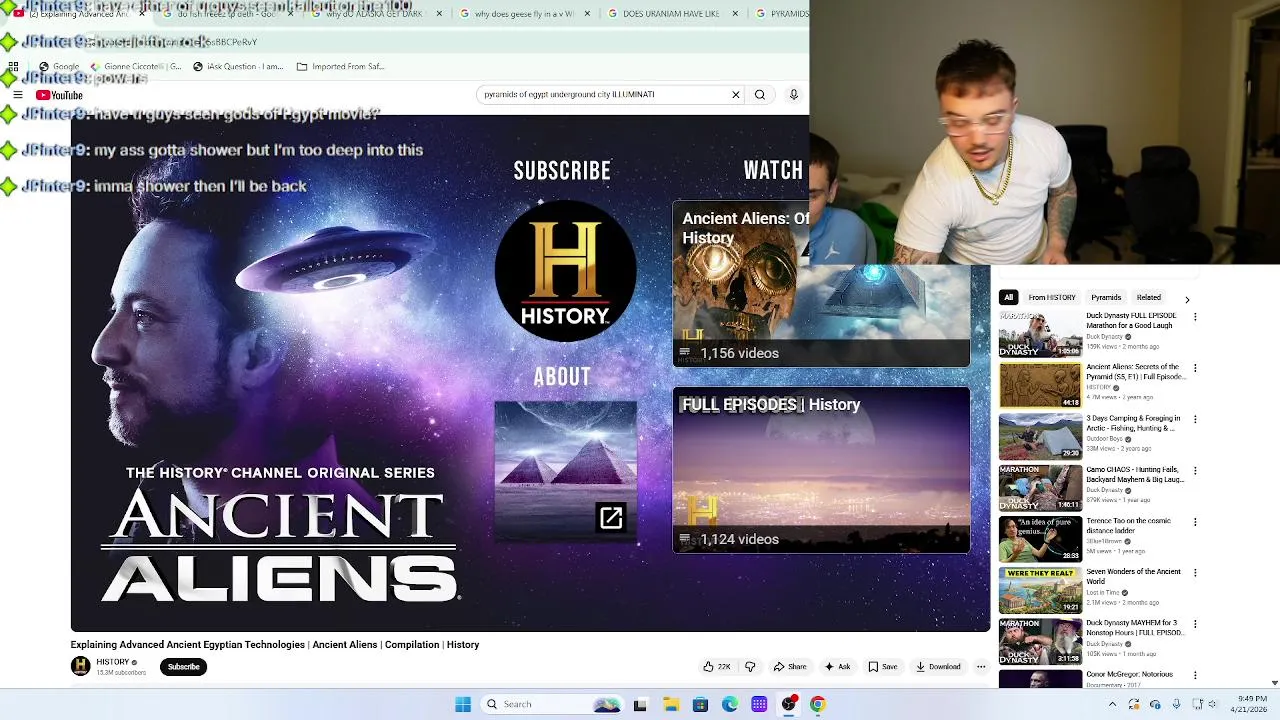The height and width of the screenshot is (720, 1280).
Task: Open the YouTube hamburger guide menu
Action: pyautogui.click(x=17, y=95)
